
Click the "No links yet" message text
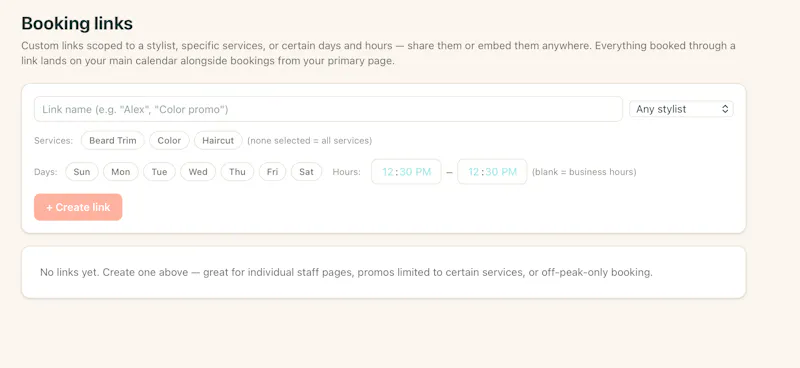click(x=346, y=273)
